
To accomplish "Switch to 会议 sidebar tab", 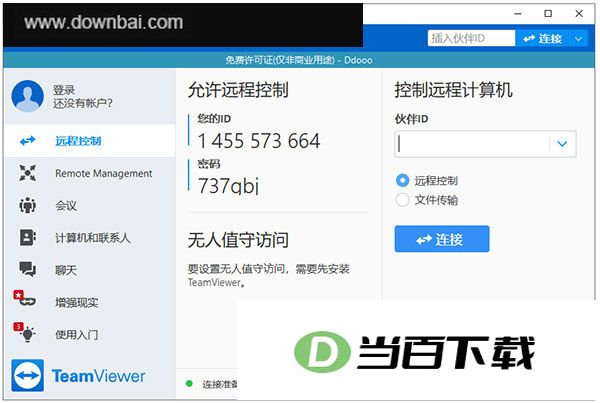I will [90, 205].
